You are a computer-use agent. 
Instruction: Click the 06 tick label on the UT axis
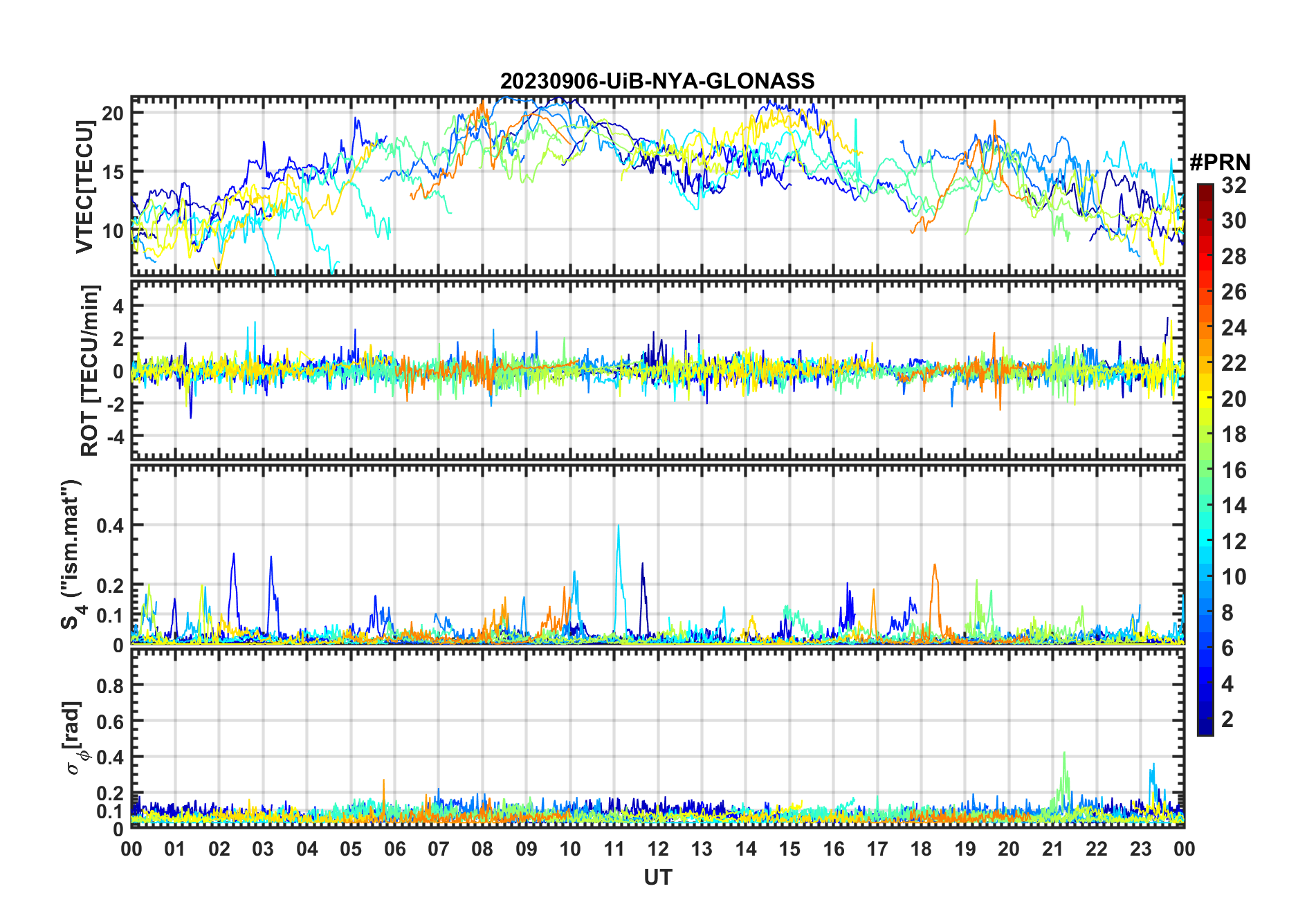394,849
